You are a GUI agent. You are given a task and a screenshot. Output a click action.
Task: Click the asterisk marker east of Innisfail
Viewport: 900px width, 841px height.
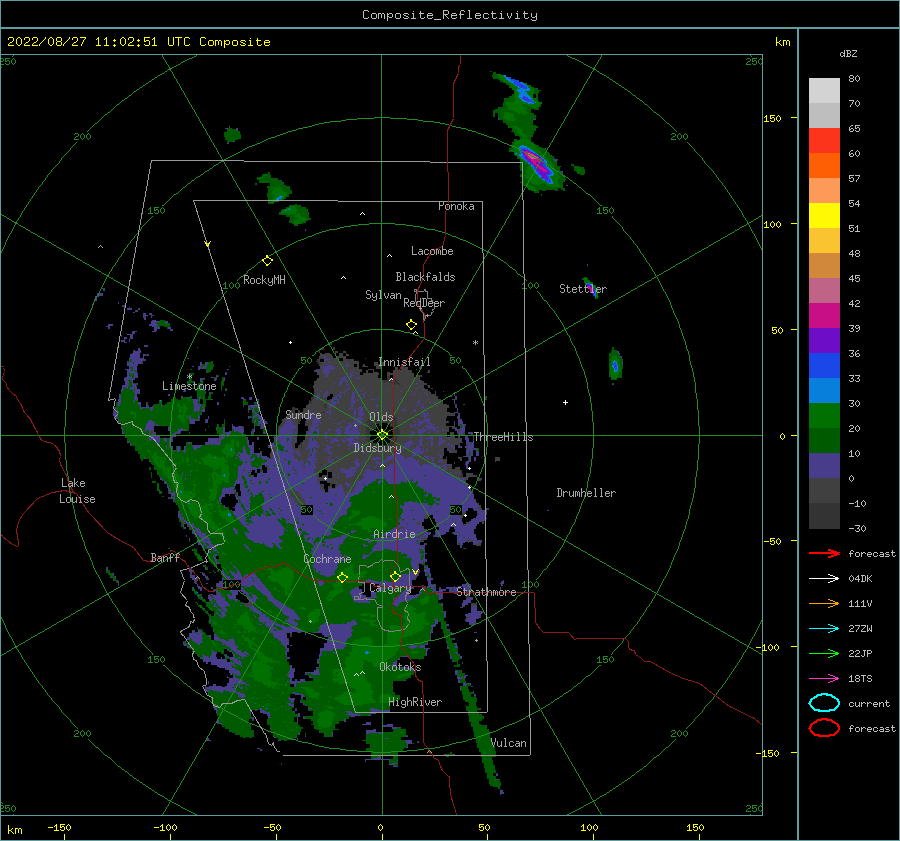[x=475, y=343]
